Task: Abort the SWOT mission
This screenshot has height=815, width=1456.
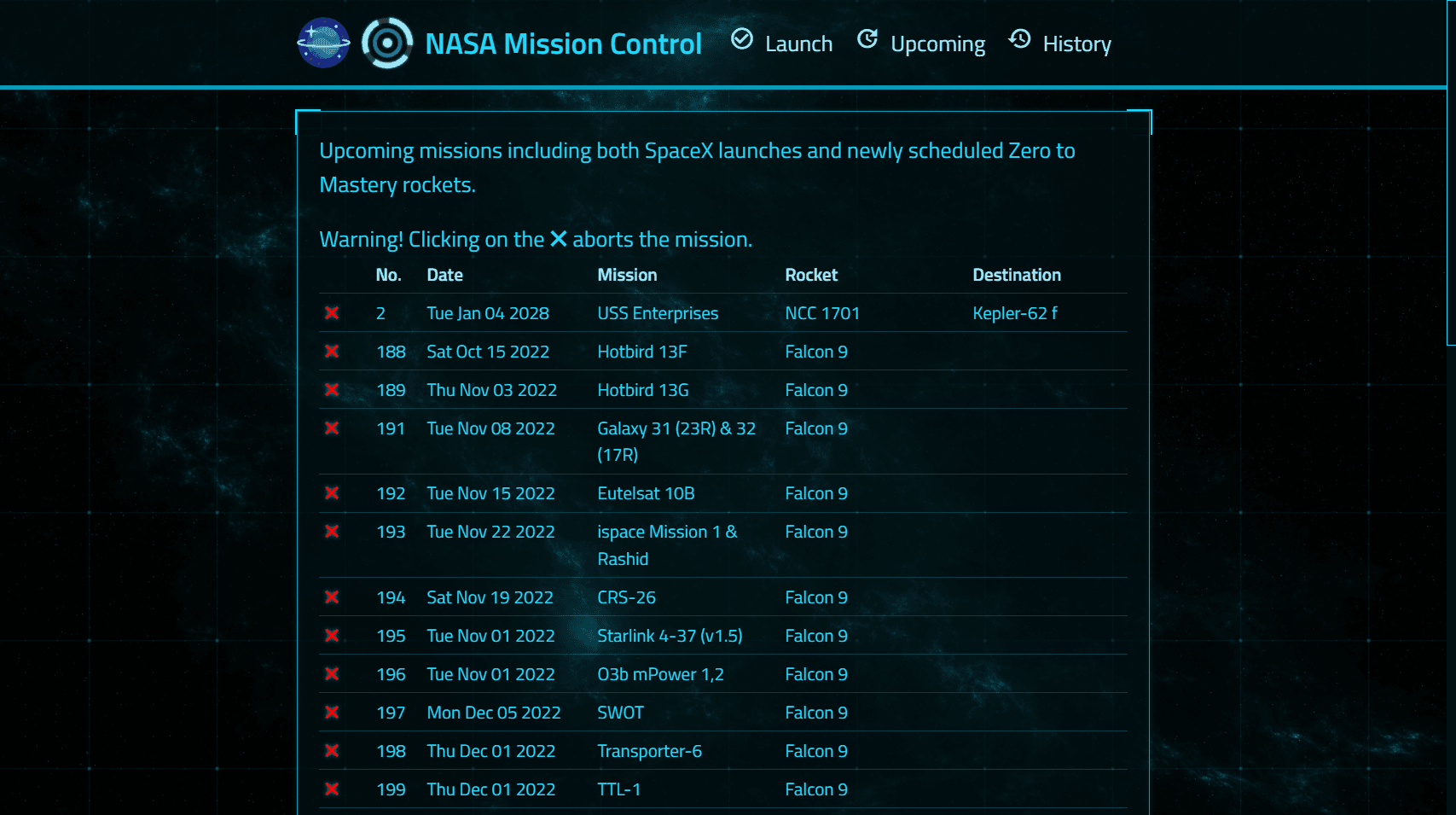Action: [331, 713]
